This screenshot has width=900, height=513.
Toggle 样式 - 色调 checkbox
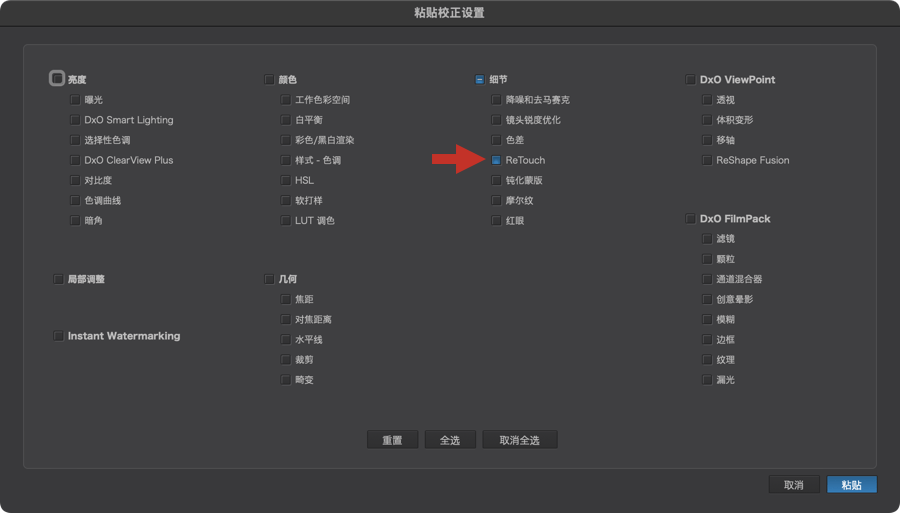click(x=286, y=160)
